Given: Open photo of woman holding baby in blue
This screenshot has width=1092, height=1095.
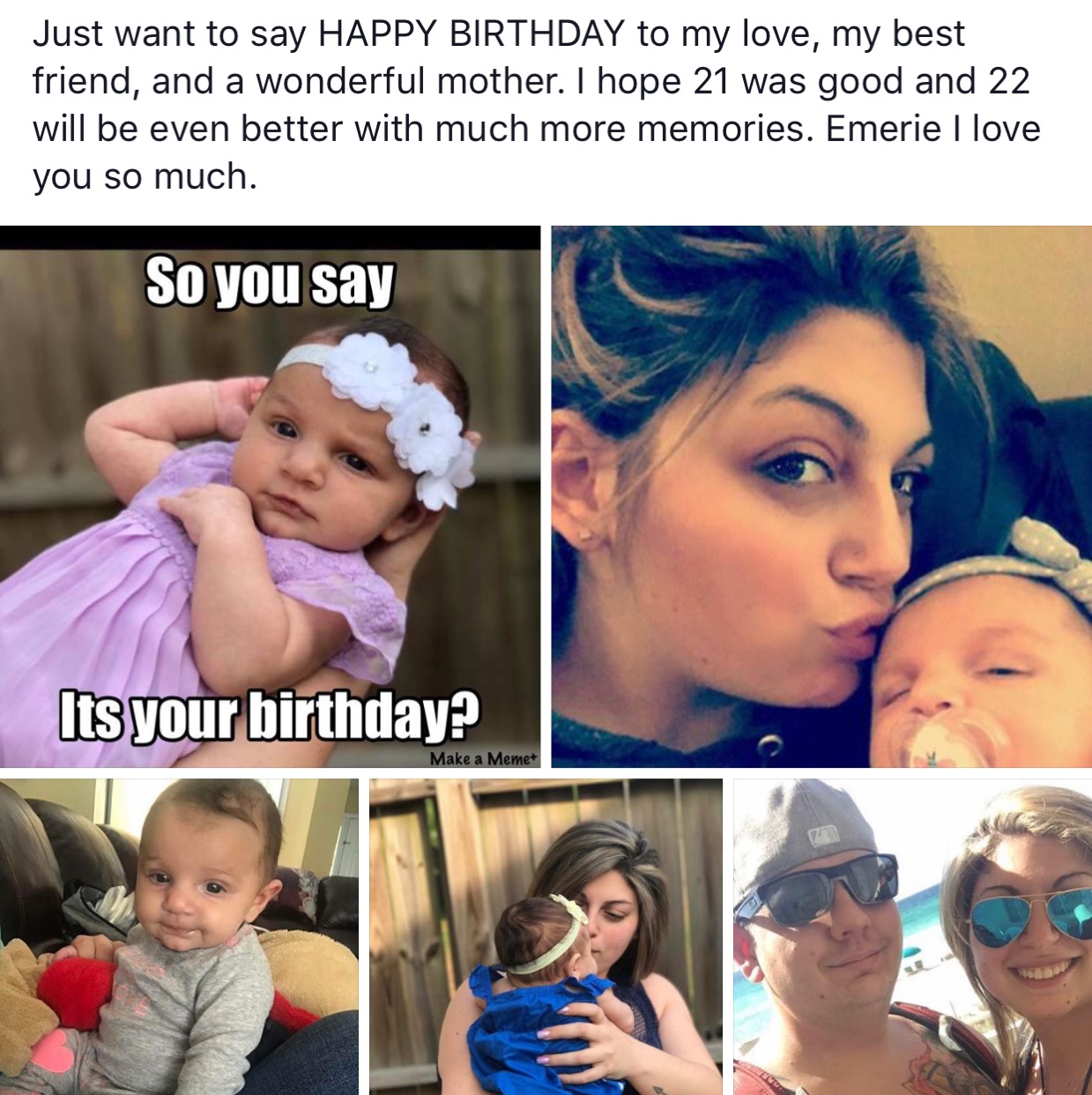Looking at the screenshot, I should point(546,936).
